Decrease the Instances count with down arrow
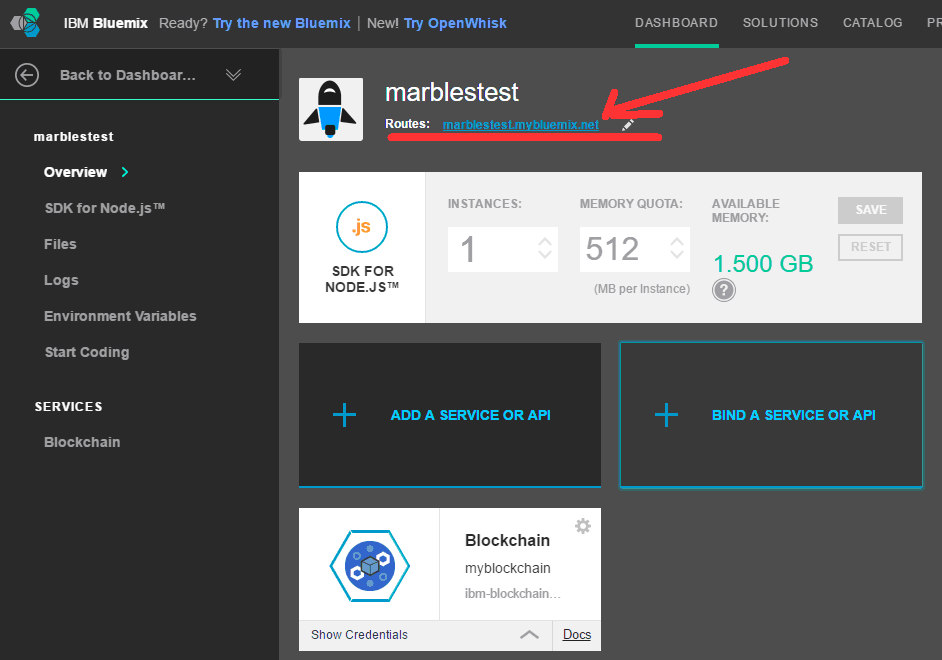 click(545, 254)
